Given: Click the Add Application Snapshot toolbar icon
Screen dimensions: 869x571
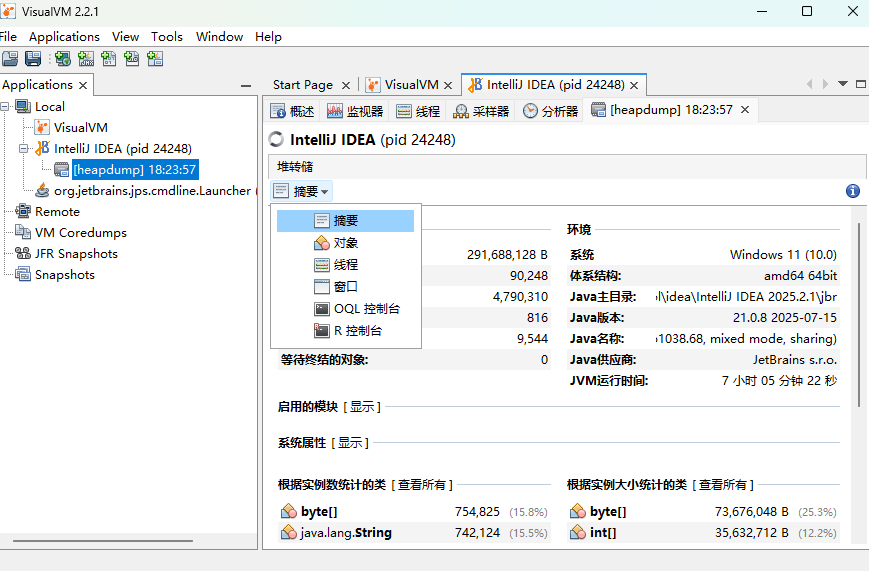Looking at the screenshot, I should pyautogui.click(x=155, y=59).
